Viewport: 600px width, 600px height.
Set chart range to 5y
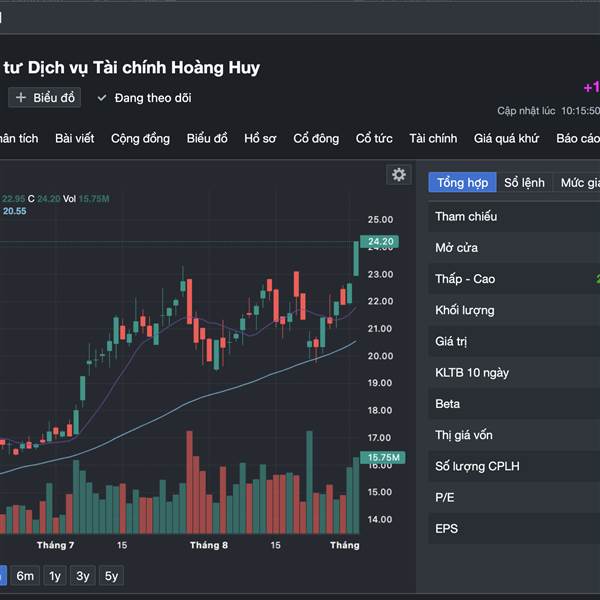pos(111,576)
